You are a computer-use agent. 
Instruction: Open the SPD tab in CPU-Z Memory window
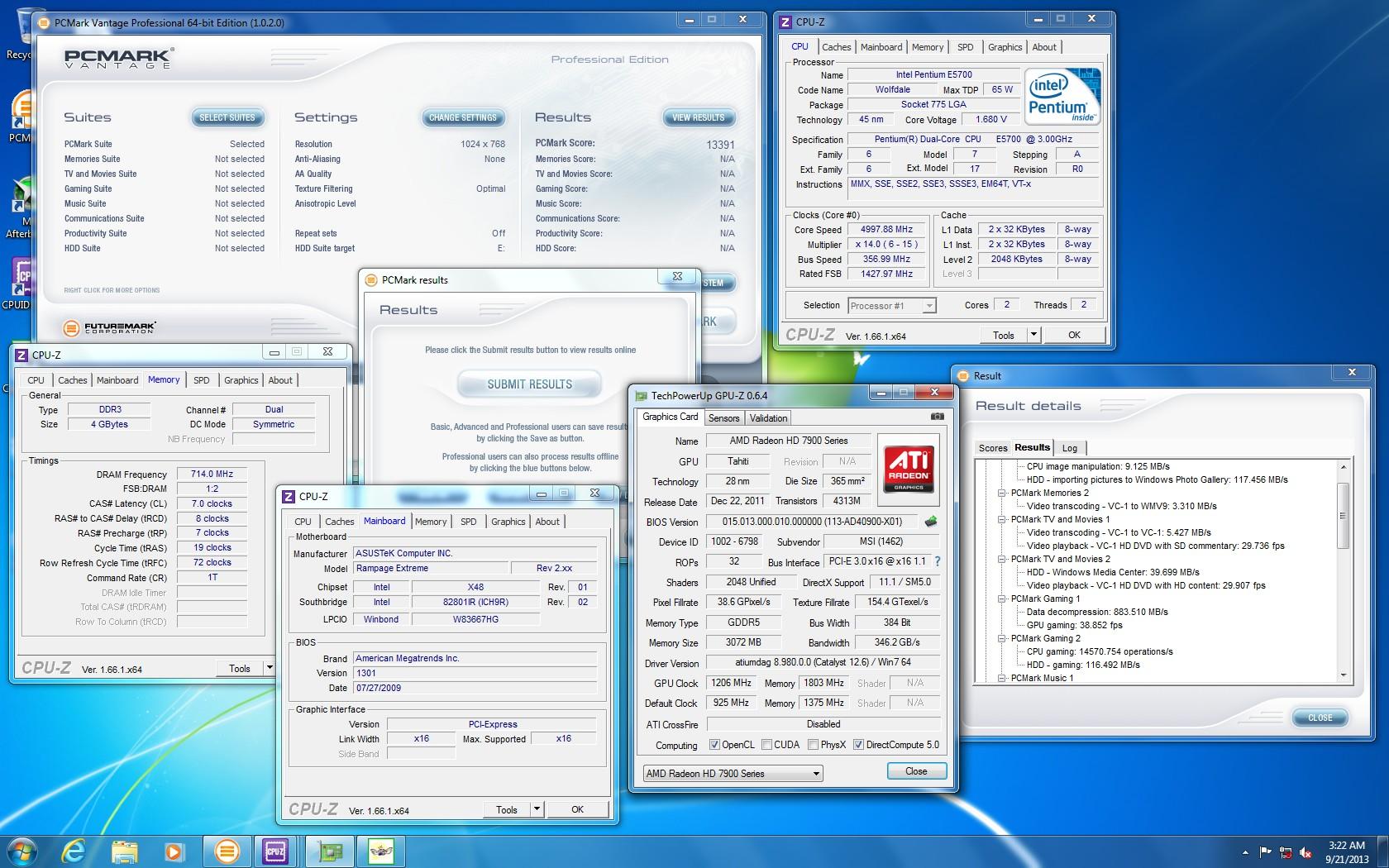(x=202, y=380)
